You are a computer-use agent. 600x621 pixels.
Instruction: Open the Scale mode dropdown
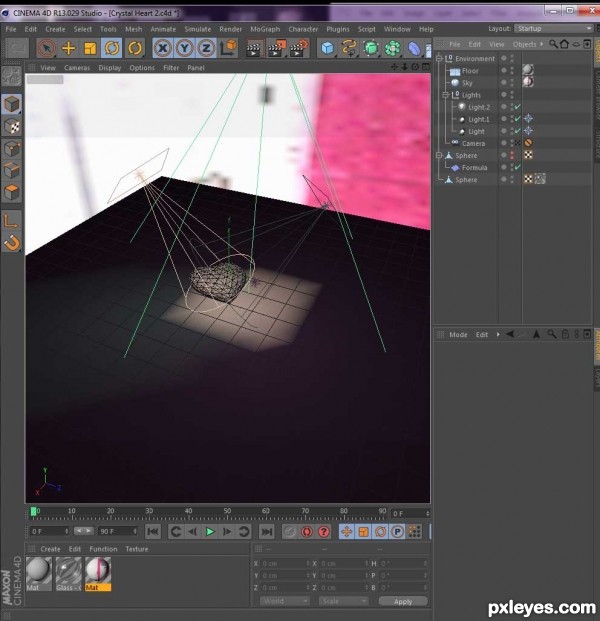(343, 601)
